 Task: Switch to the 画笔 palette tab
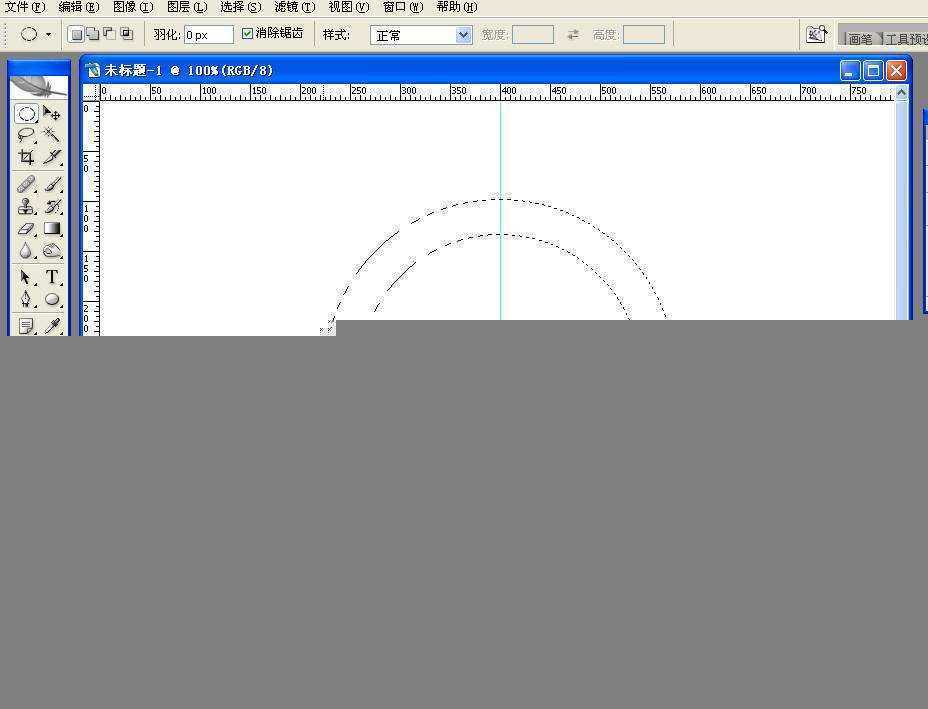tap(859, 39)
